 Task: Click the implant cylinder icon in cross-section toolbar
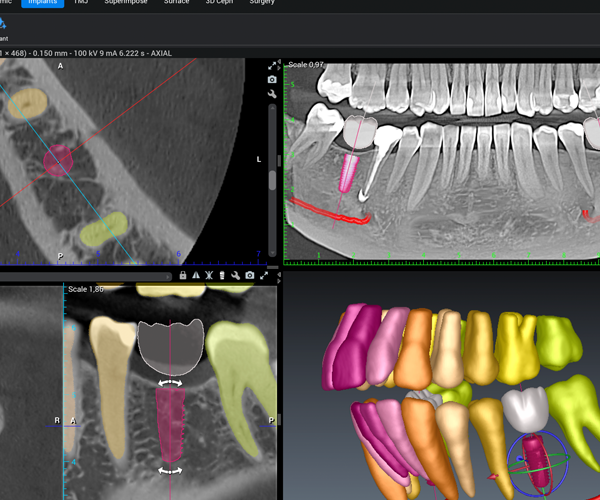pyautogui.click(x=221, y=275)
